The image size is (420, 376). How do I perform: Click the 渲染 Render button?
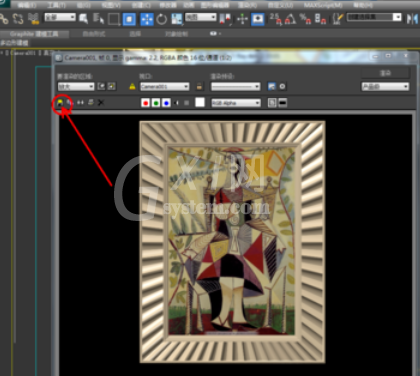(385, 73)
